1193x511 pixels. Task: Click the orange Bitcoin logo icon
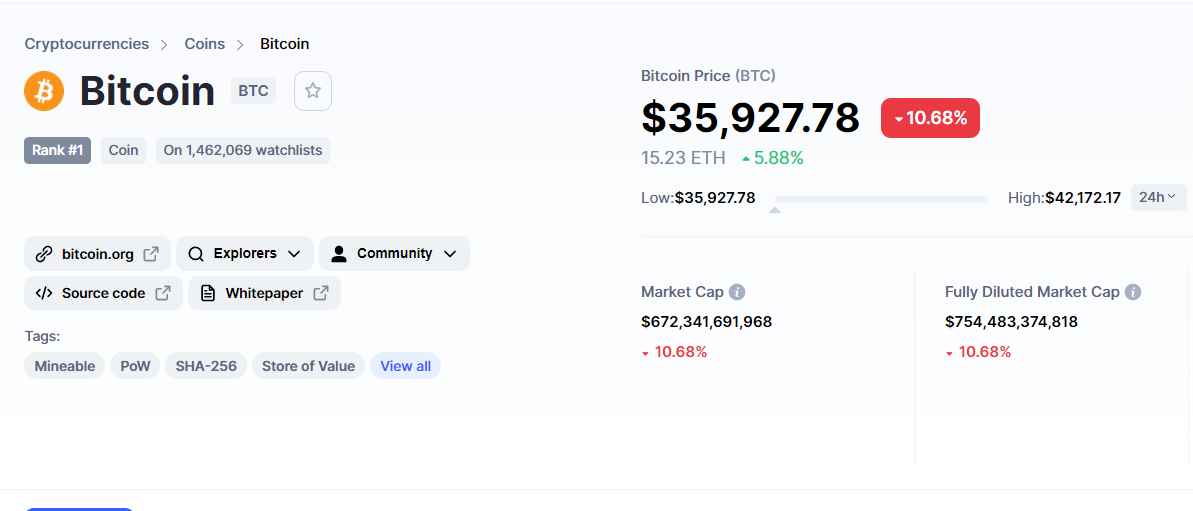pyautogui.click(x=44, y=91)
